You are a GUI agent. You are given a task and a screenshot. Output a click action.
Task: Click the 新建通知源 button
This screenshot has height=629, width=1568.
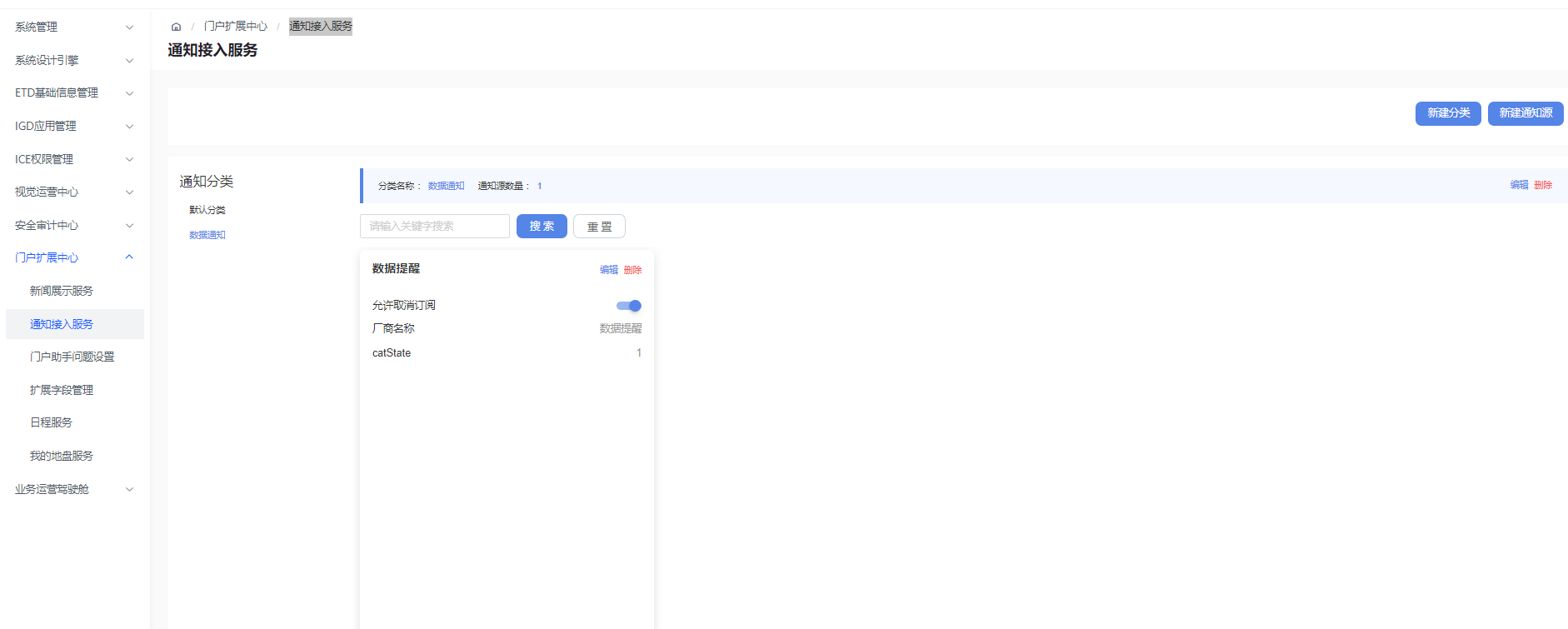point(1525,113)
